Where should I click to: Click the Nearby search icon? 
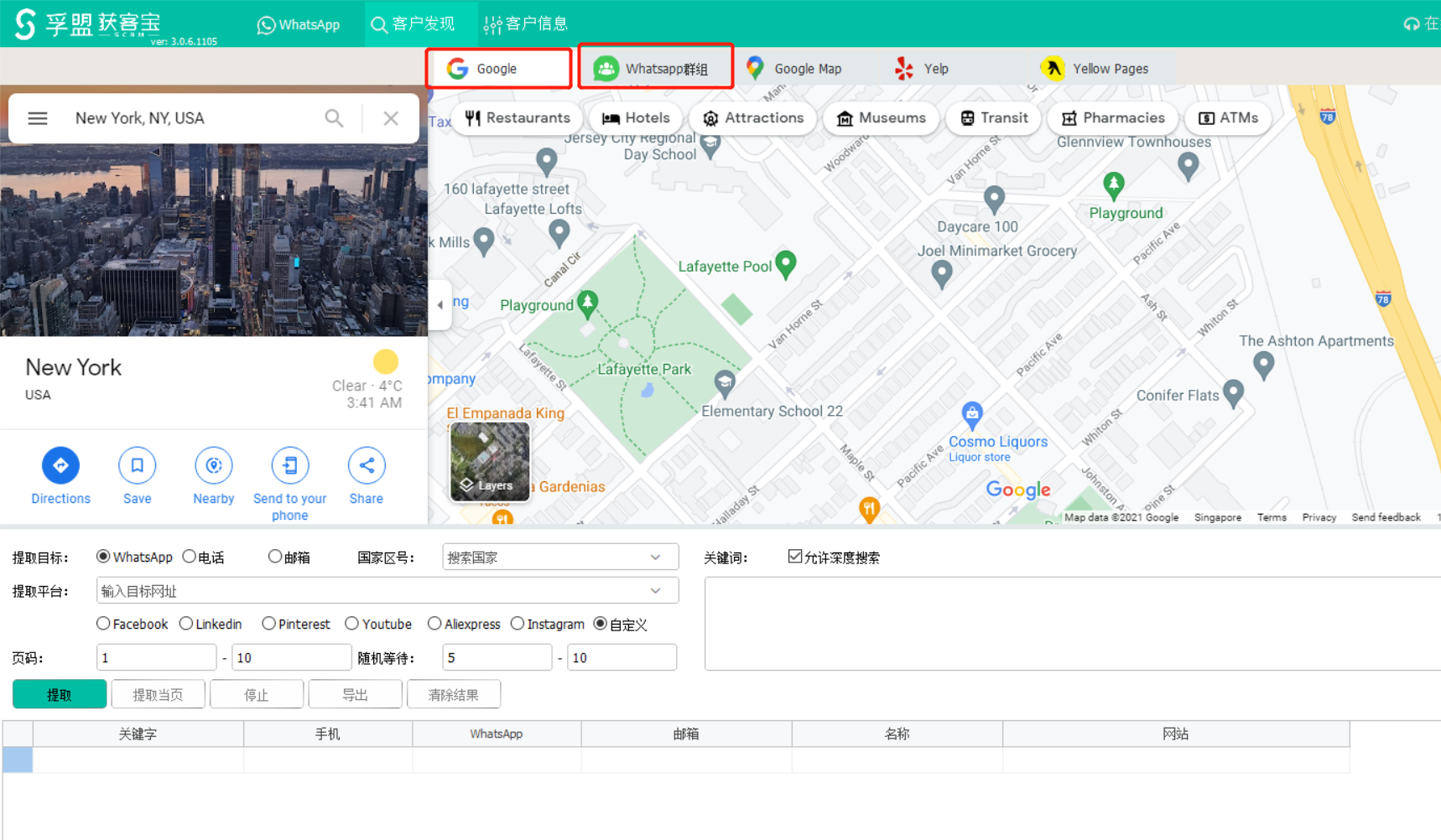213,465
